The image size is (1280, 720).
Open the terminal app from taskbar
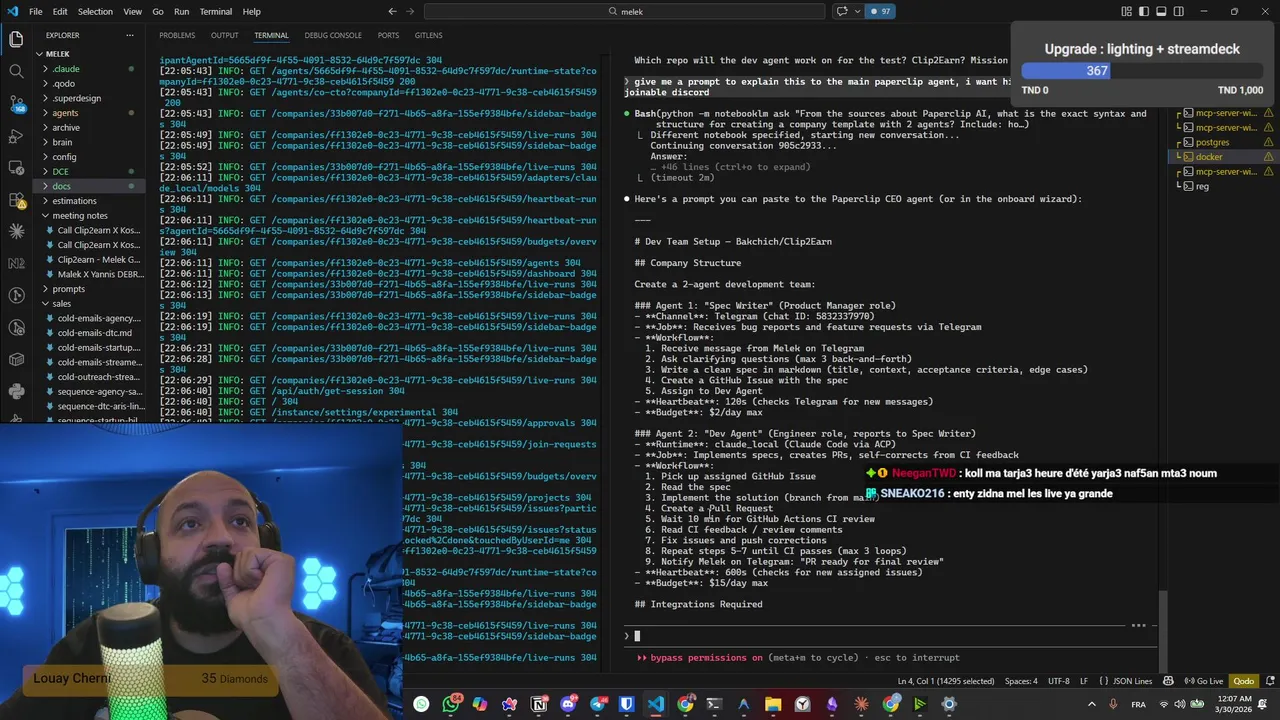pos(714,704)
